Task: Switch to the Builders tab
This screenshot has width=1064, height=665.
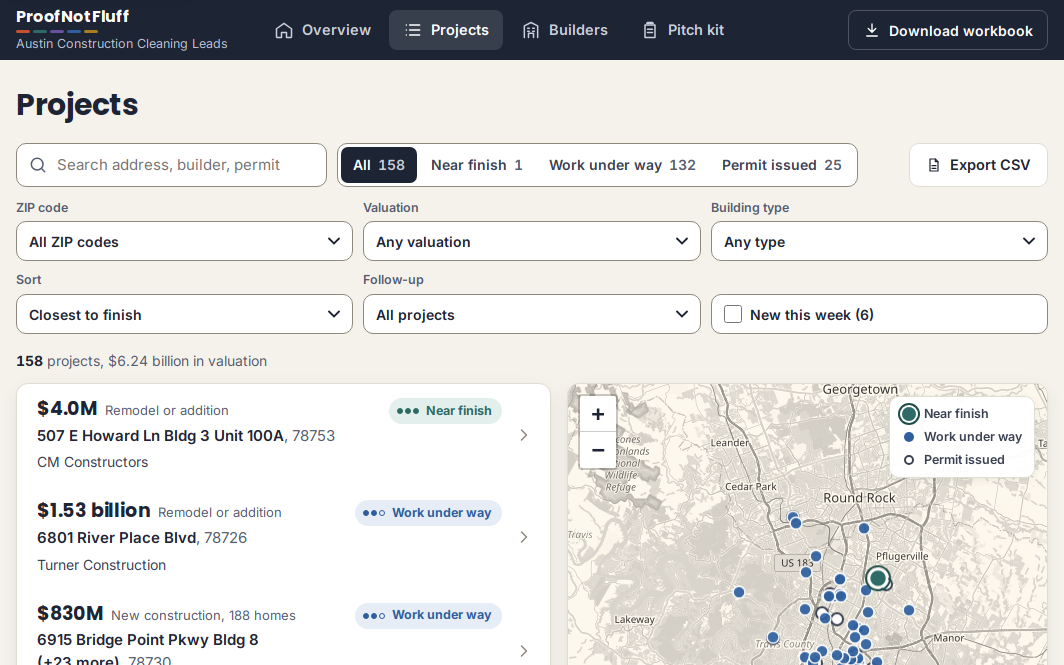Action: 565,30
